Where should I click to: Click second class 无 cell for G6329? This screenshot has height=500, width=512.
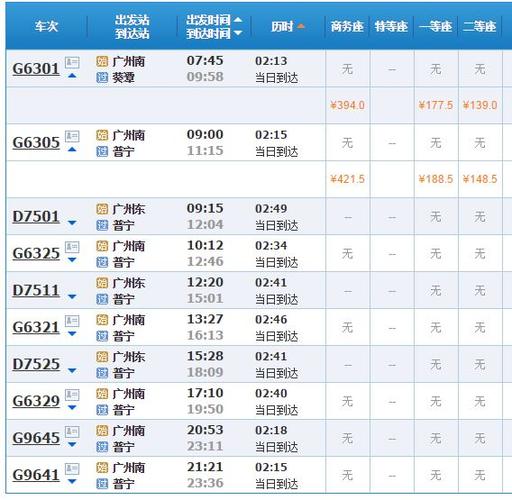click(x=480, y=401)
